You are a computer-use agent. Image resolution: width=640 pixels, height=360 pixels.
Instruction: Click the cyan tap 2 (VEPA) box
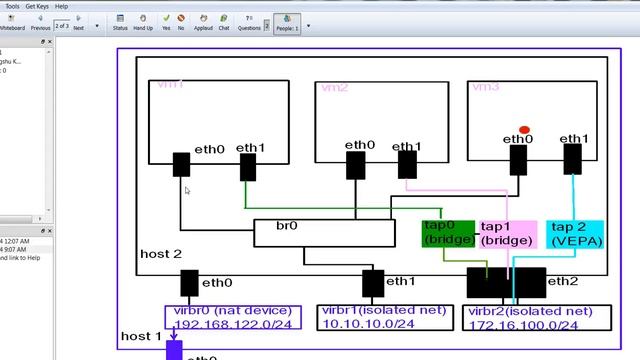(x=575, y=234)
